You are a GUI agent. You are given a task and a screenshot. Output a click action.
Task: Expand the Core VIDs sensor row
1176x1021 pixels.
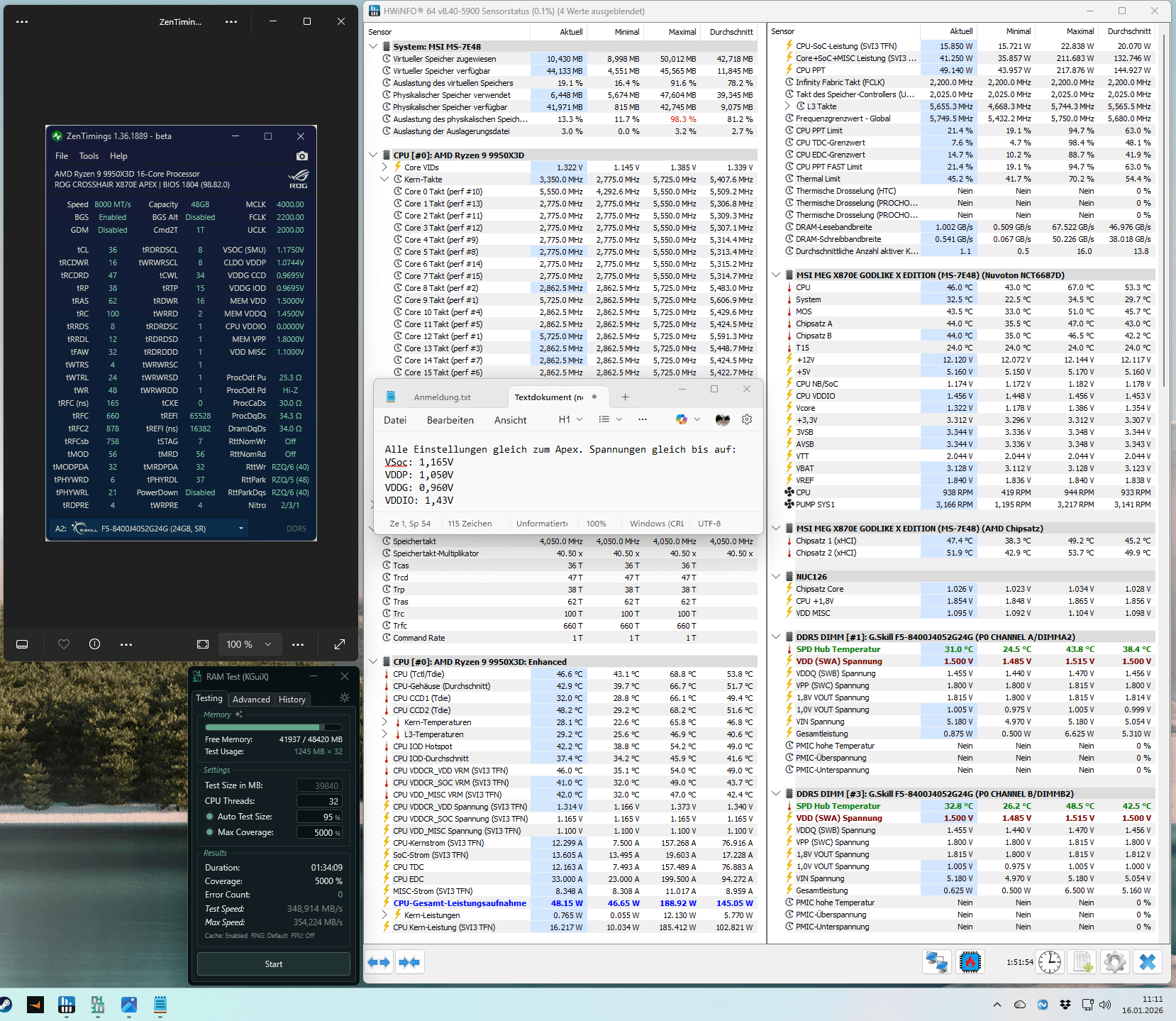pos(384,167)
